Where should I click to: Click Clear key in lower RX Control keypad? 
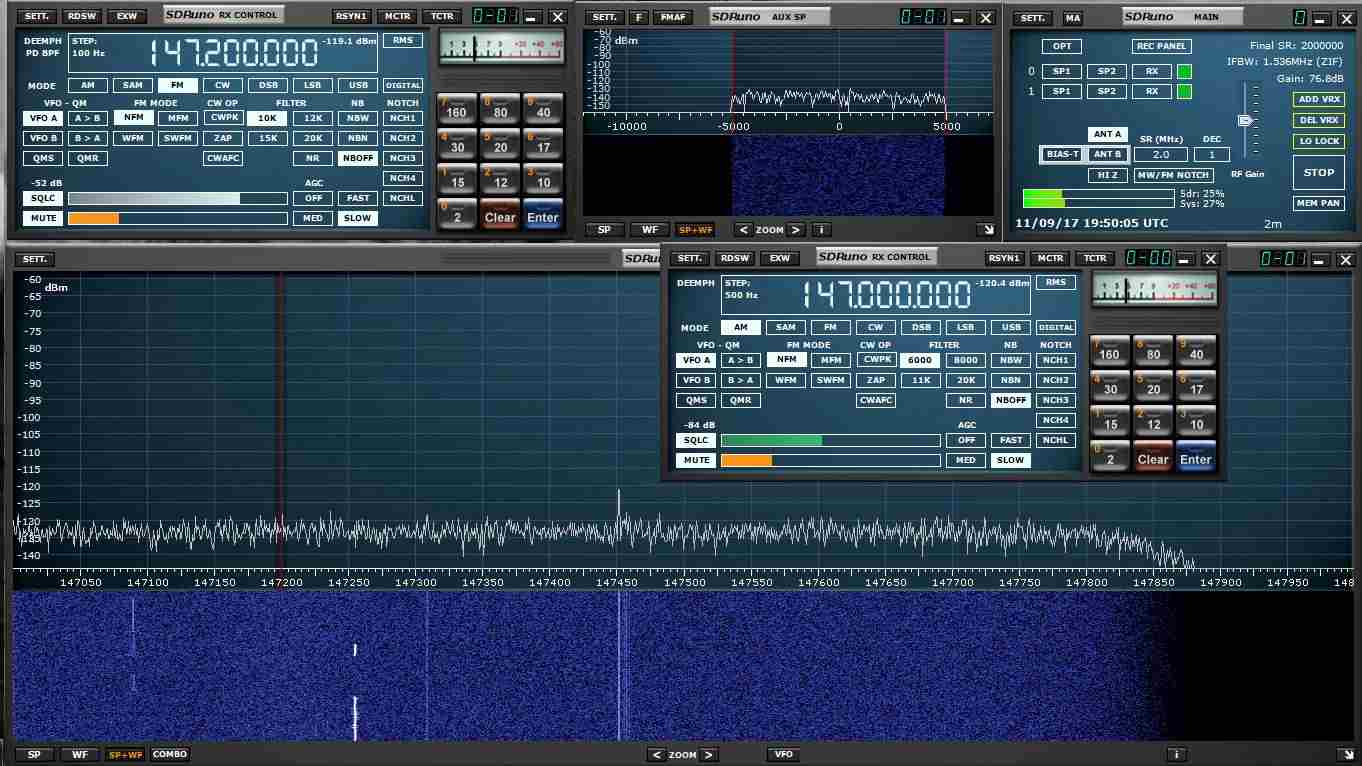coord(1153,456)
